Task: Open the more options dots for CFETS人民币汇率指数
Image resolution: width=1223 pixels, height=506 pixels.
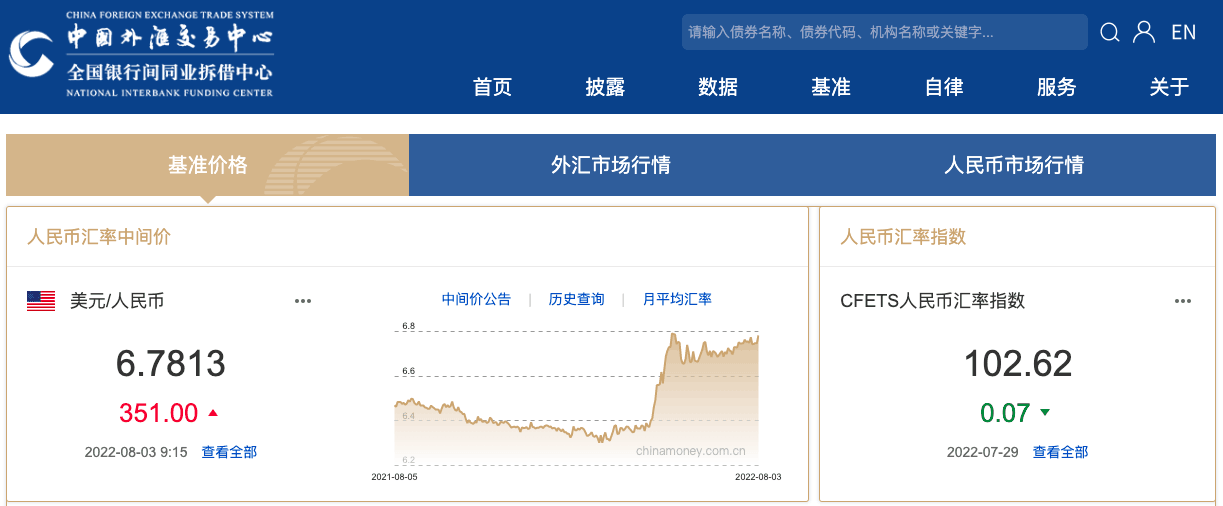Action: (1183, 301)
